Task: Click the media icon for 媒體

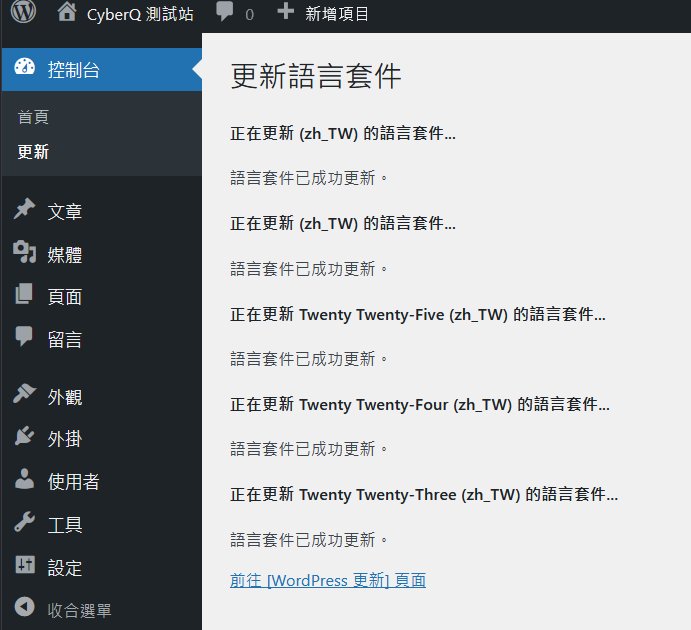Action: 24,252
